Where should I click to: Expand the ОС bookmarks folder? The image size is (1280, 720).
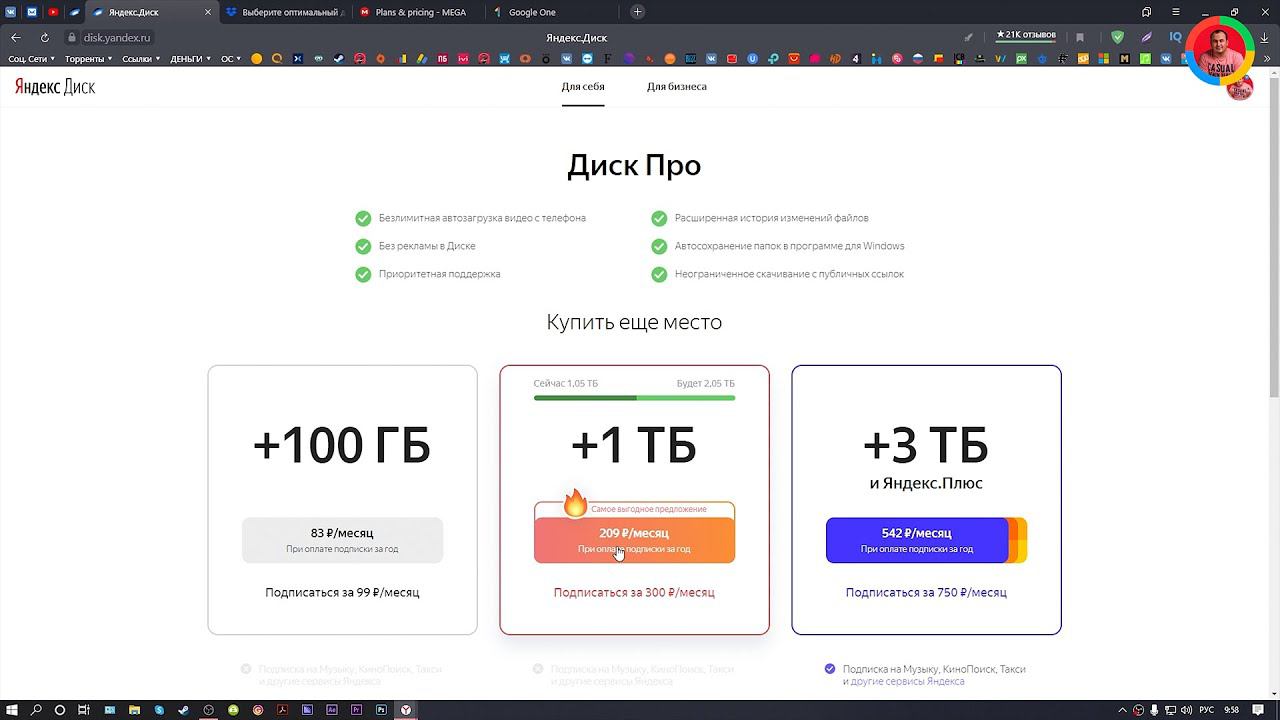point(231,59)
